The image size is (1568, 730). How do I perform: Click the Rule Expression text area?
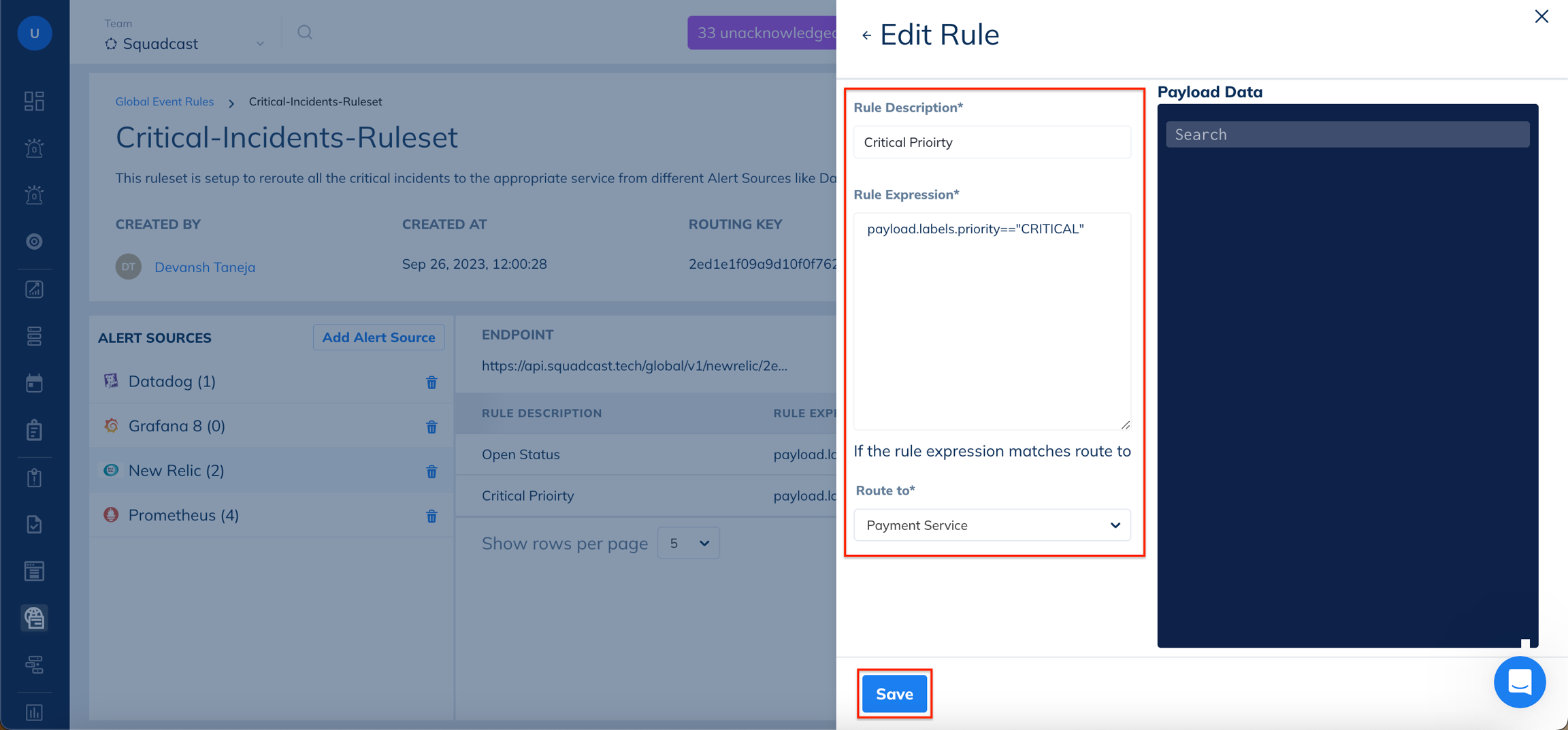992,321
